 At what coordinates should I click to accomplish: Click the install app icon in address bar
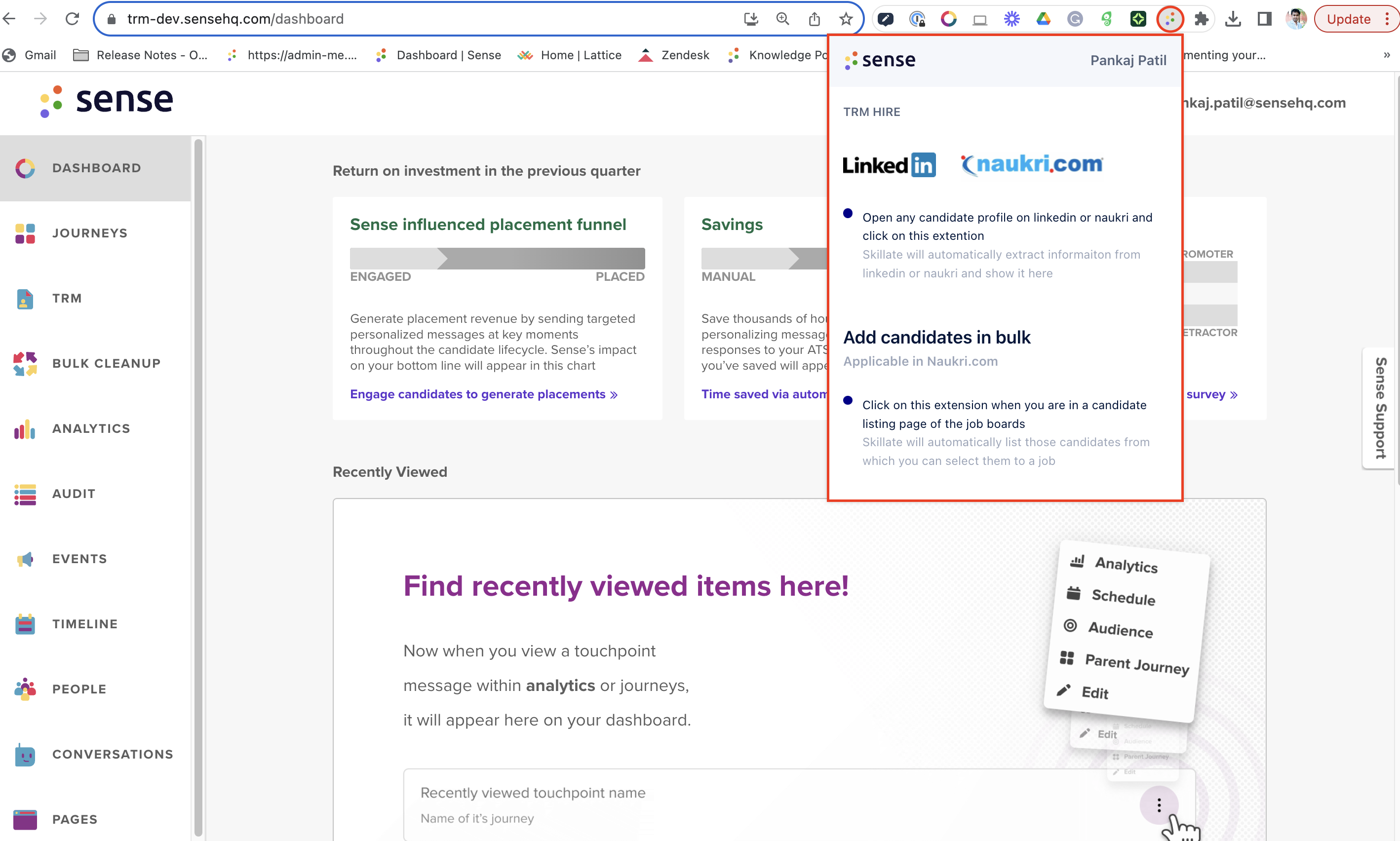[x=751, y=19]
